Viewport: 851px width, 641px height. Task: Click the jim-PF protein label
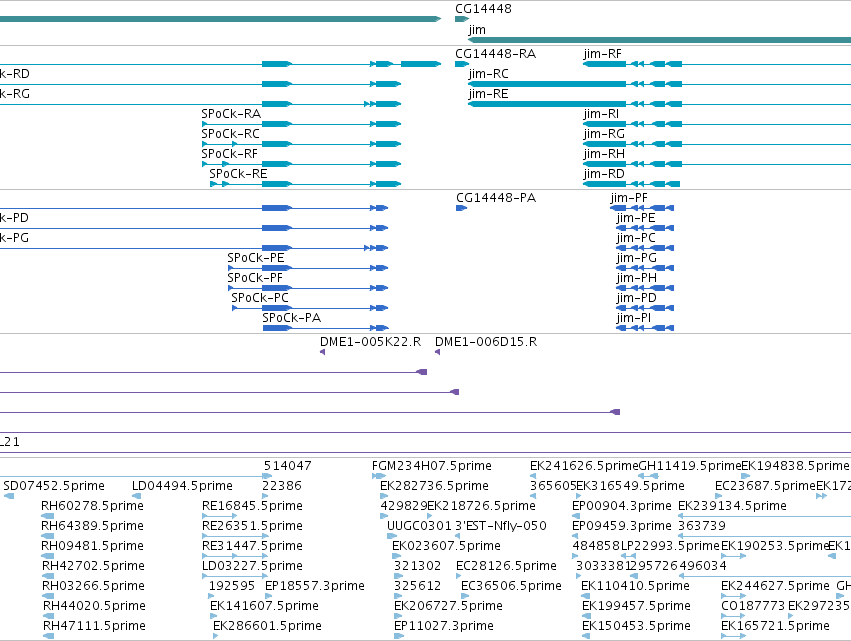coord(629,198)
